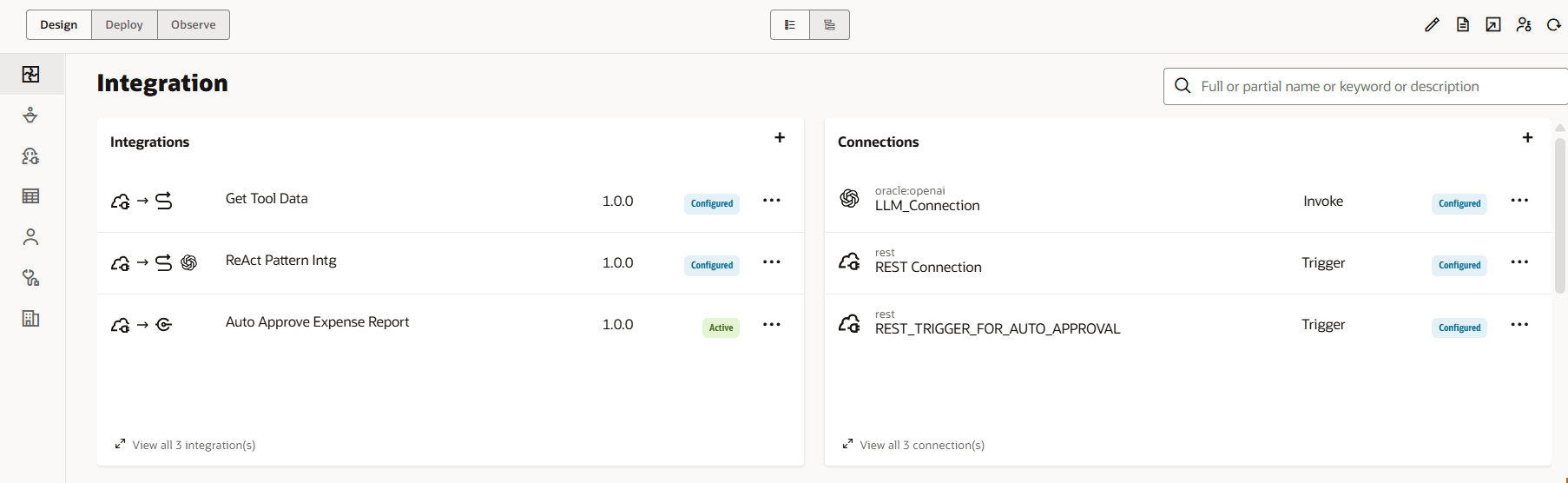Open the table icon in left sidebar

(x=31, y=196)
